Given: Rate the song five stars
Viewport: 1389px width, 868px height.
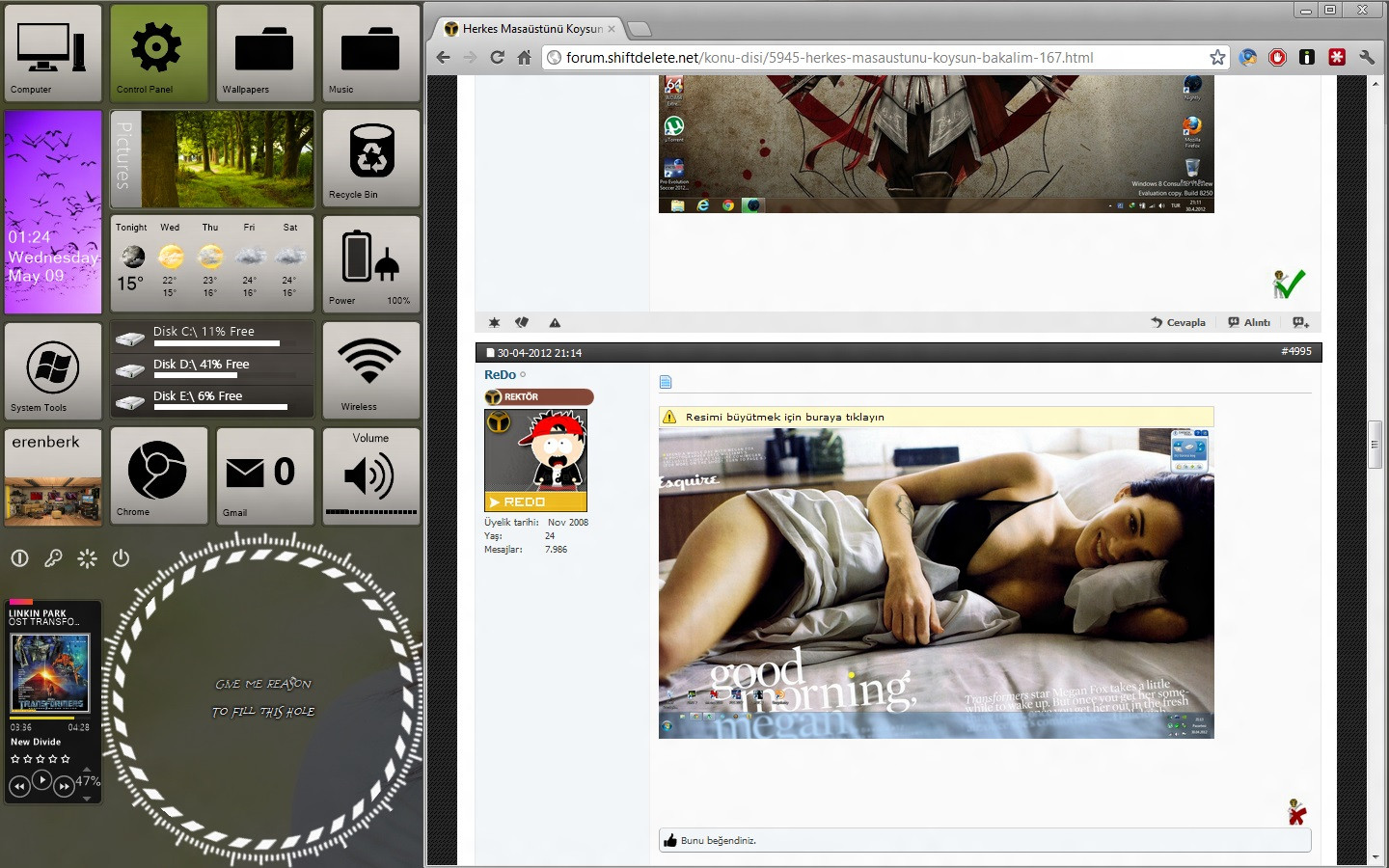Looking at the screenshot, I should click(66, 759).
